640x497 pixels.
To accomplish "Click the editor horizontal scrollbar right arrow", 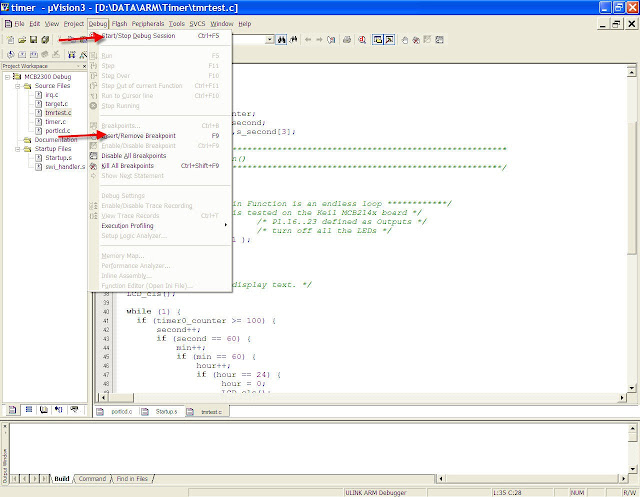I will (622, 397).
